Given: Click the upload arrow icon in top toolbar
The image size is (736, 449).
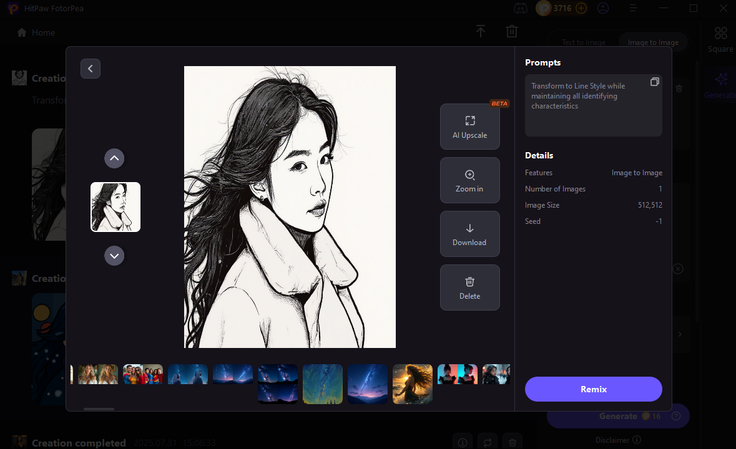Looking at the screenshot, I should [481, 31].
